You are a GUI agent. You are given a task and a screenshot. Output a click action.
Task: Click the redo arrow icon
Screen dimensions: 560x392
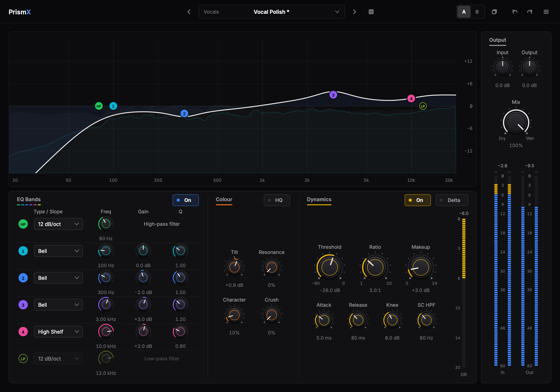pos(530,12)
